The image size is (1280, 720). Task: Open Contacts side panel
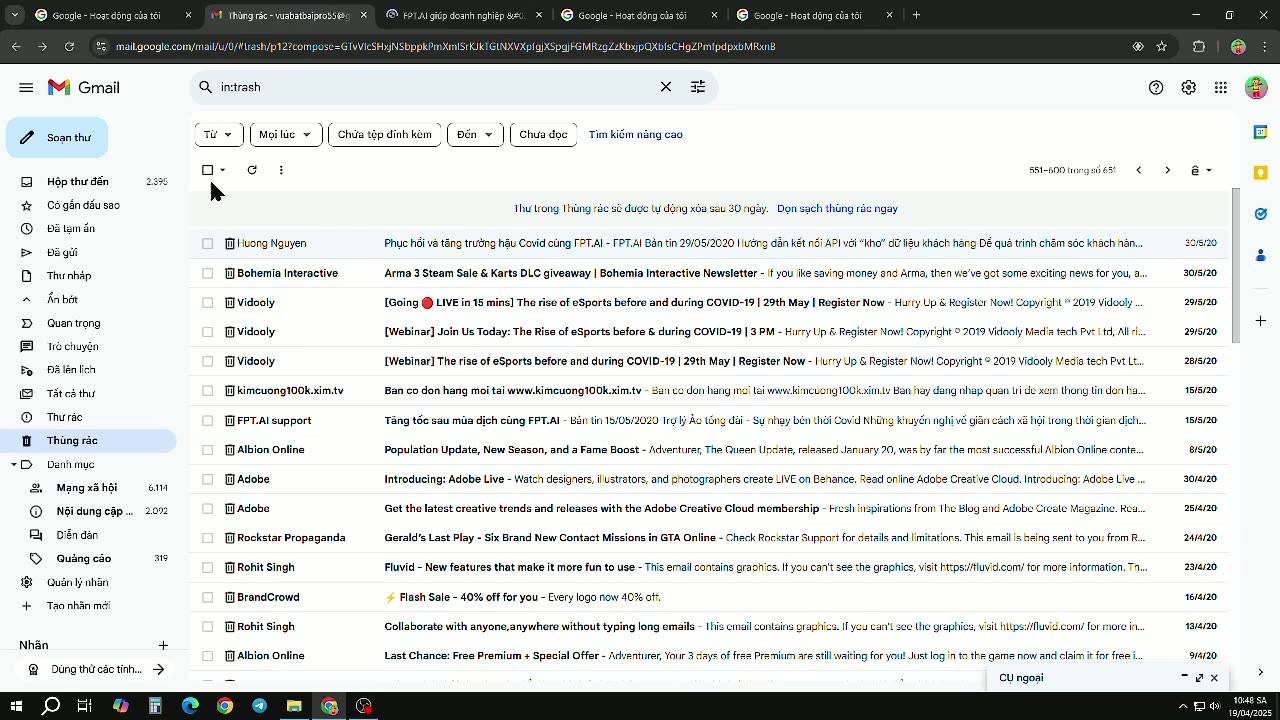[x=1261, y=255]
